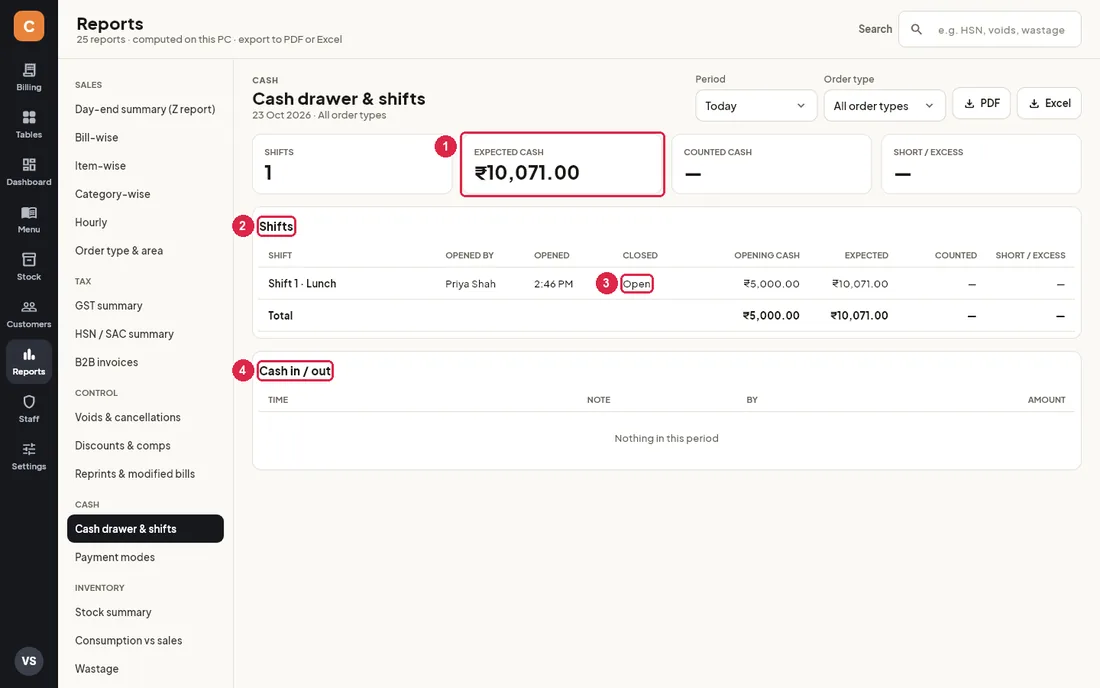Click the 'Opened By' column header
This screenshot has height=688, width=1100.
point(469,255)
